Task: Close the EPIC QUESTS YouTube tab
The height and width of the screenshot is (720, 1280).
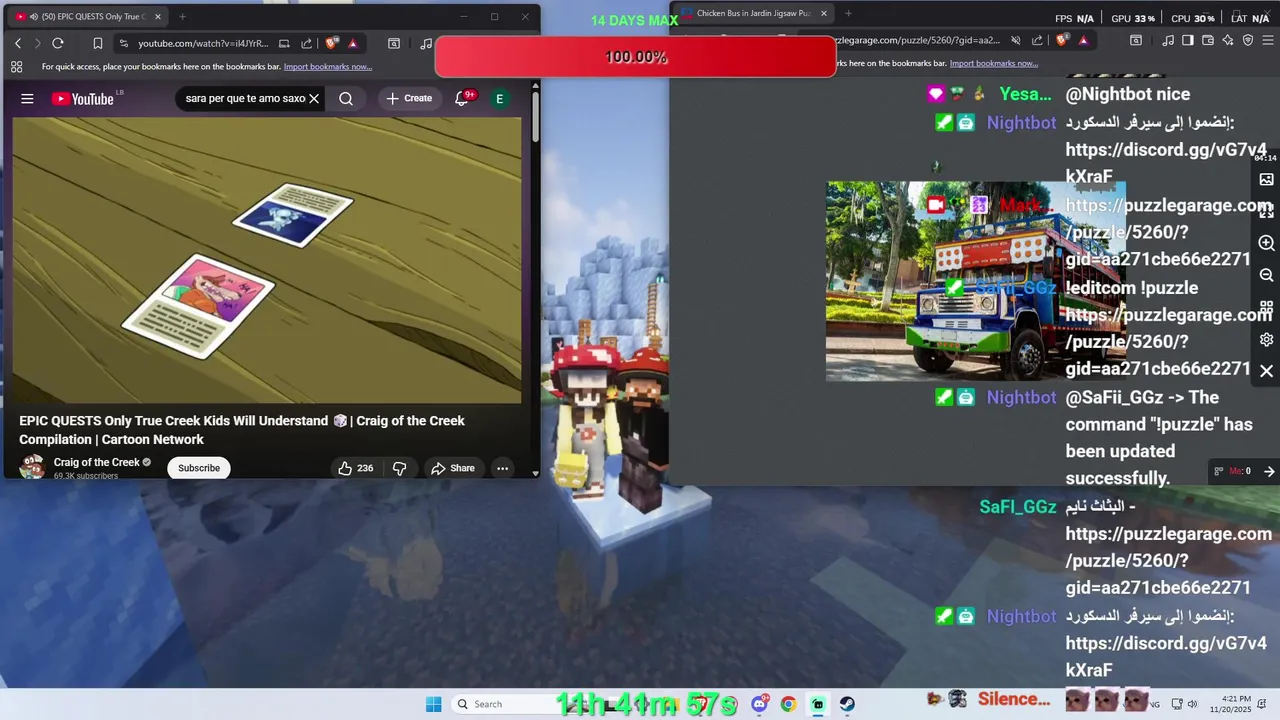Action: click(158, 16)
